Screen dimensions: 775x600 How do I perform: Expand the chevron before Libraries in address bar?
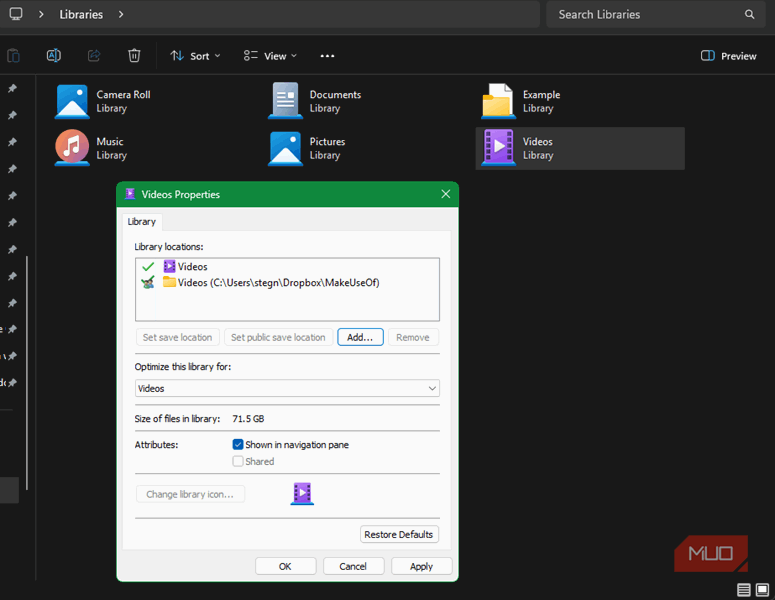click(41, 14)
